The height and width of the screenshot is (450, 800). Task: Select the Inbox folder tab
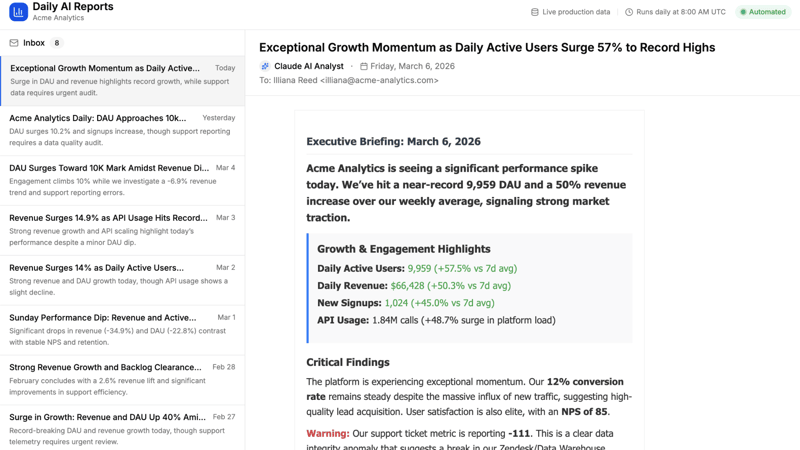point(33,43)
